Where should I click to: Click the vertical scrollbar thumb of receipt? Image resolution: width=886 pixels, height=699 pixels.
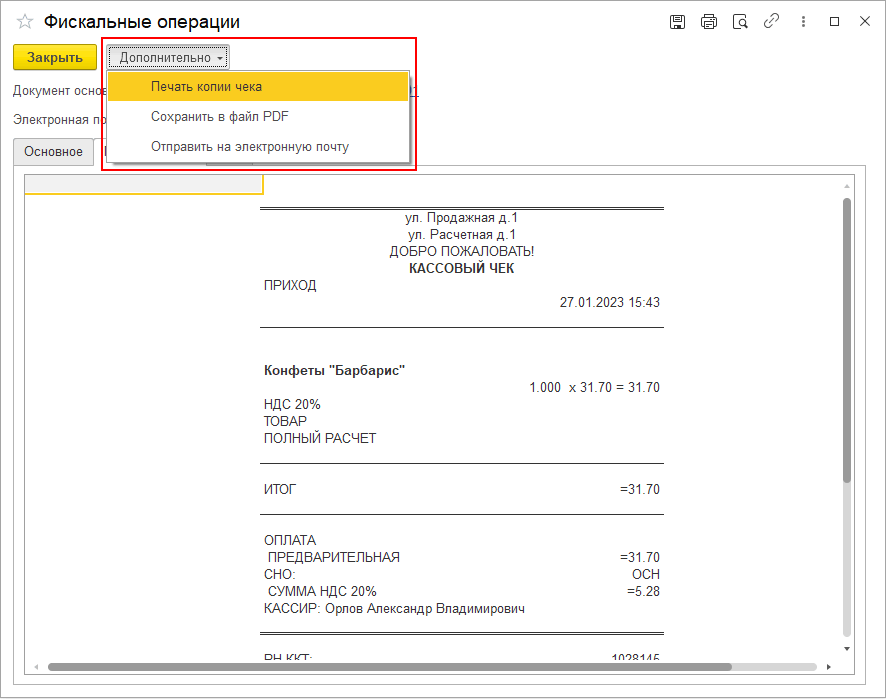pos(847,340)
